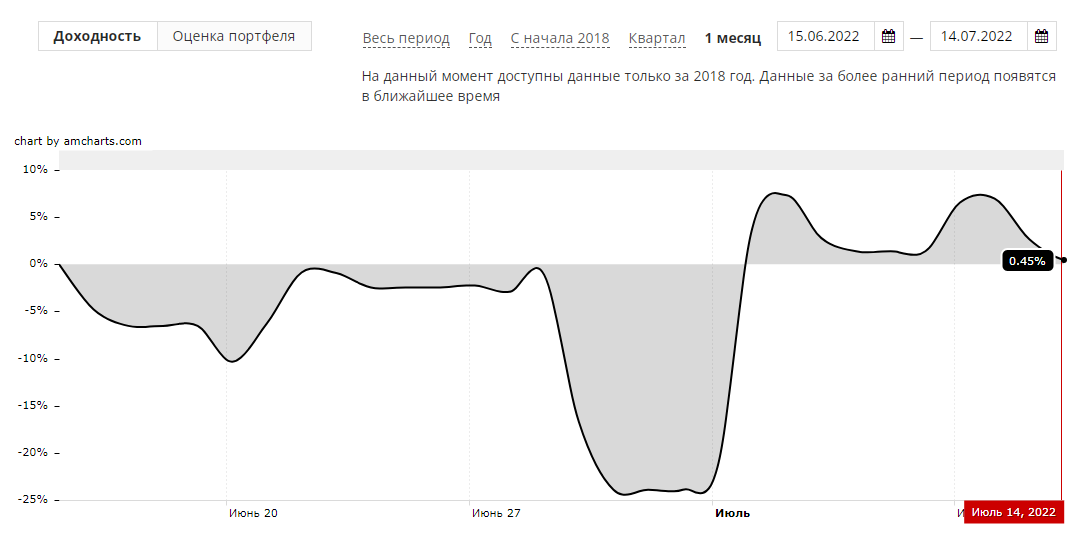Click the start date field 15.06.2022
Screen dimensions: 1086x545
[825, 37]
